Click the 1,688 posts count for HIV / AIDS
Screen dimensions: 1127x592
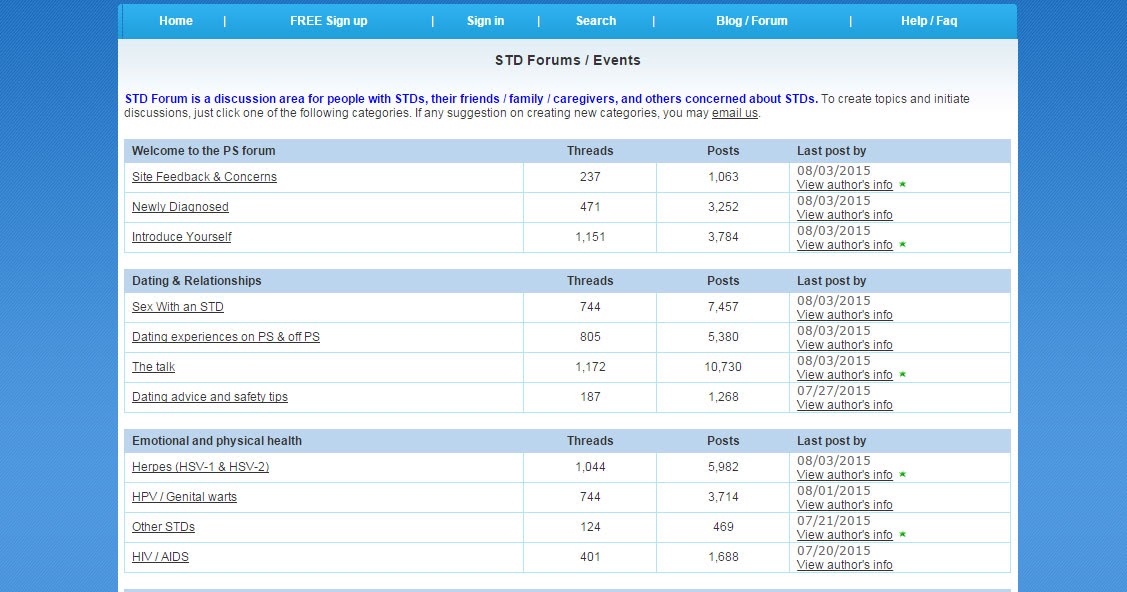[x=723, y=558]
